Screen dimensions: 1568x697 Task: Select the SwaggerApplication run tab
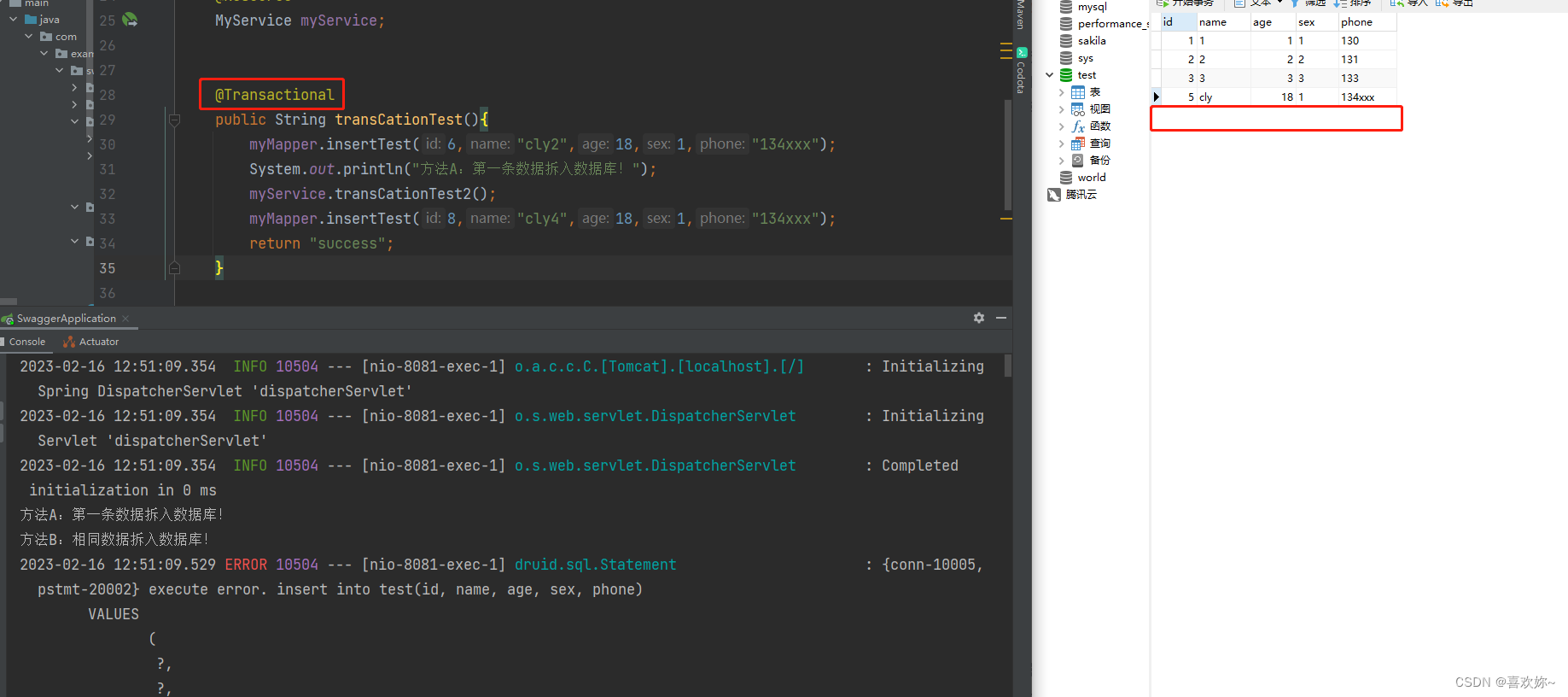[x=67, y=319]
